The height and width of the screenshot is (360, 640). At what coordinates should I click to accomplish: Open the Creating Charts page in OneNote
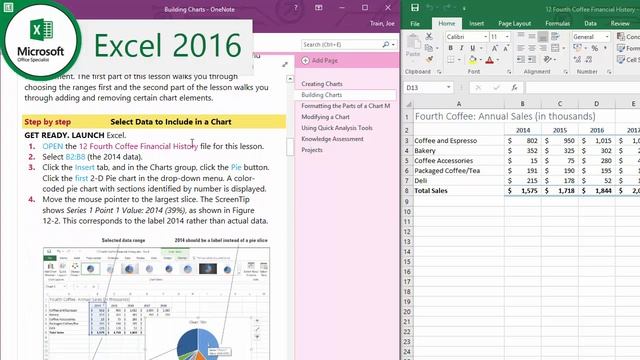pos(322,84)
